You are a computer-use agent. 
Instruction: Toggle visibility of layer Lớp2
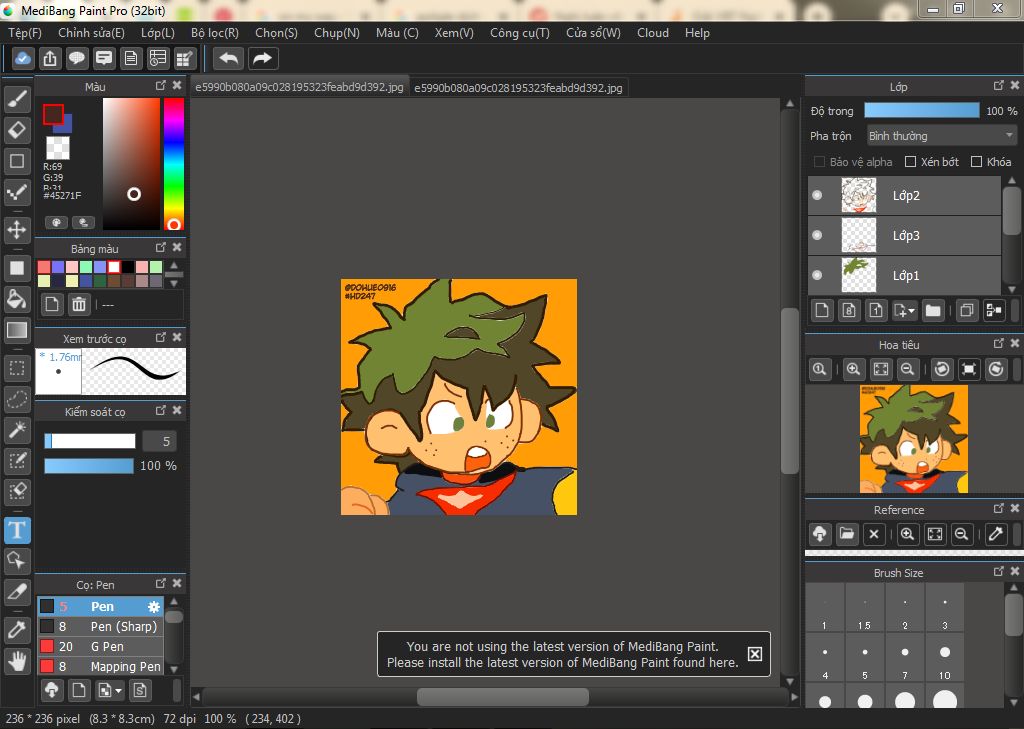[x=817, y=195]
